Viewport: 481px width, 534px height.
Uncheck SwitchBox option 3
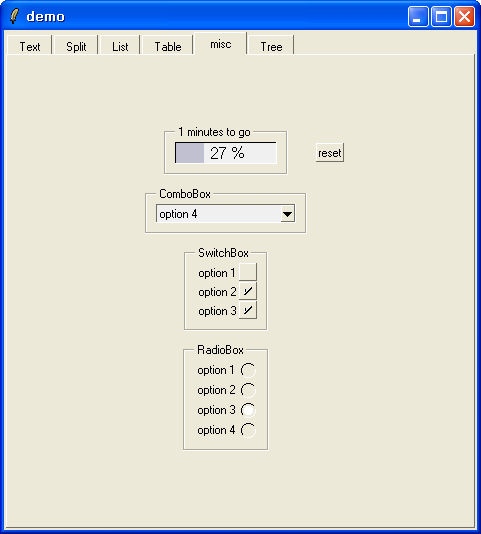point(248,310)
